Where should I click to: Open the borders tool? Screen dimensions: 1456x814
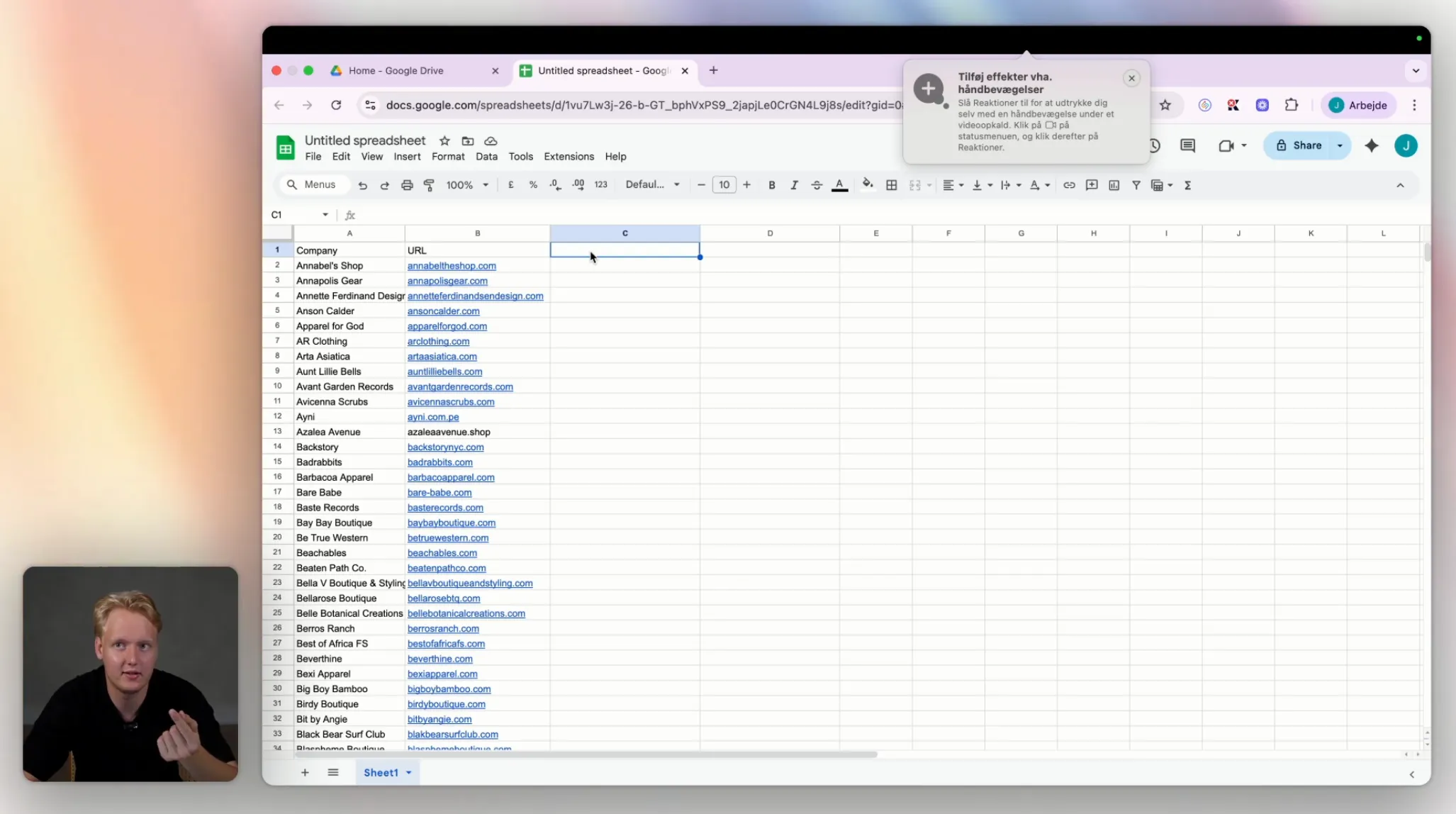coord(892,185)
